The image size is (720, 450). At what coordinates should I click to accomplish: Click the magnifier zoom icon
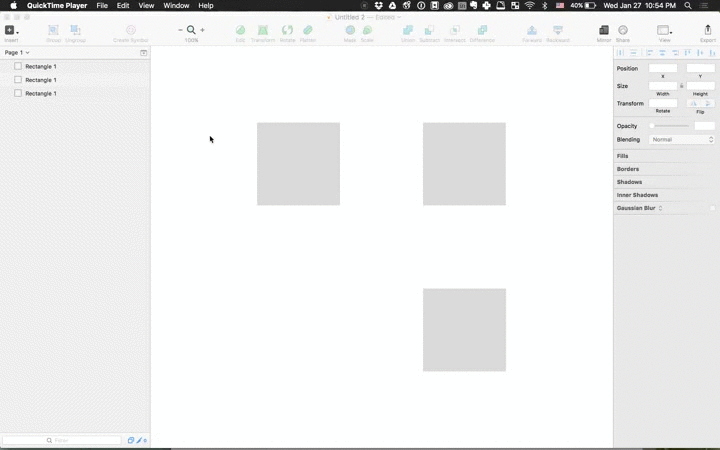[191, 30]
